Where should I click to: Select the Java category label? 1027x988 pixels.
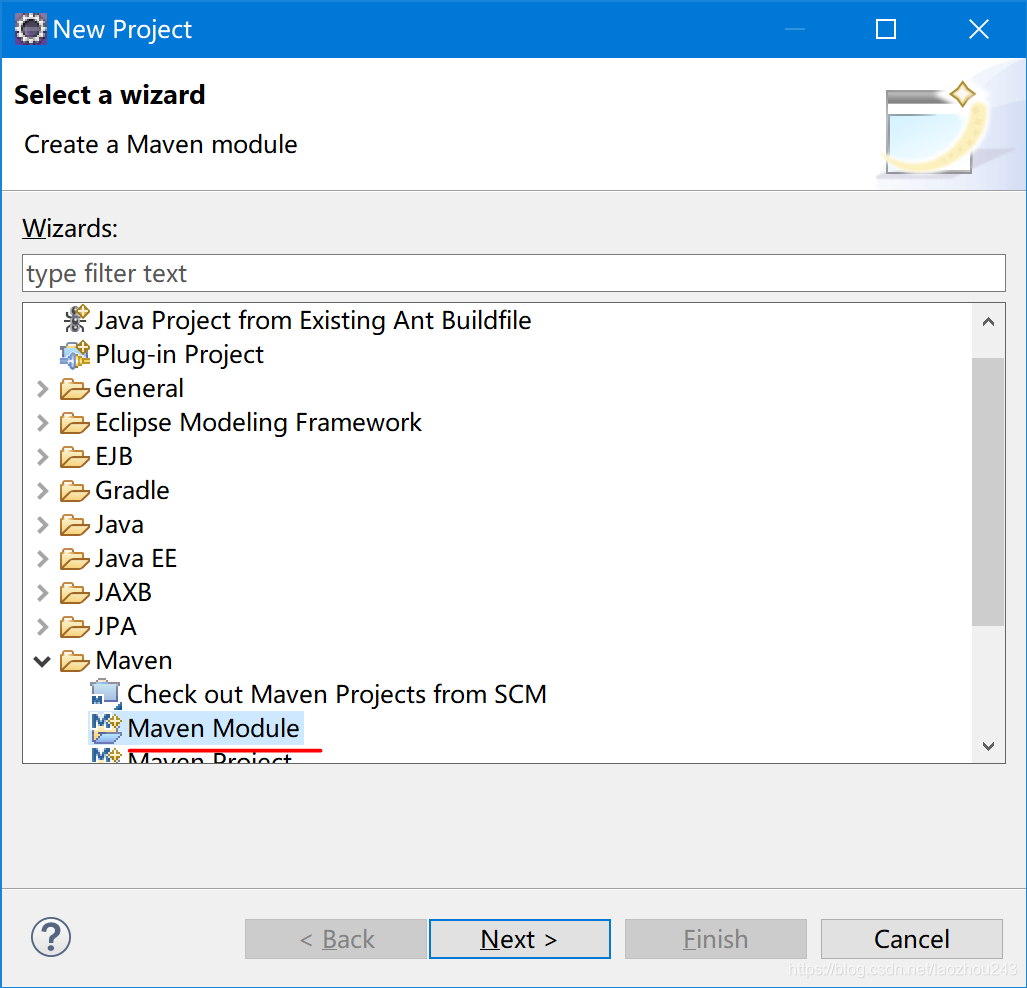point(119,525)
